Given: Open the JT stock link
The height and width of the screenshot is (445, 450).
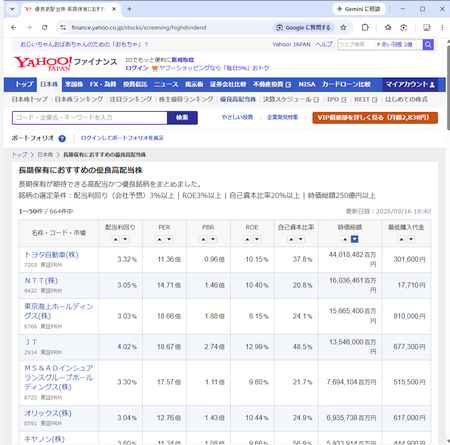Looking at the screenshot, I should (x=31, y=342).
